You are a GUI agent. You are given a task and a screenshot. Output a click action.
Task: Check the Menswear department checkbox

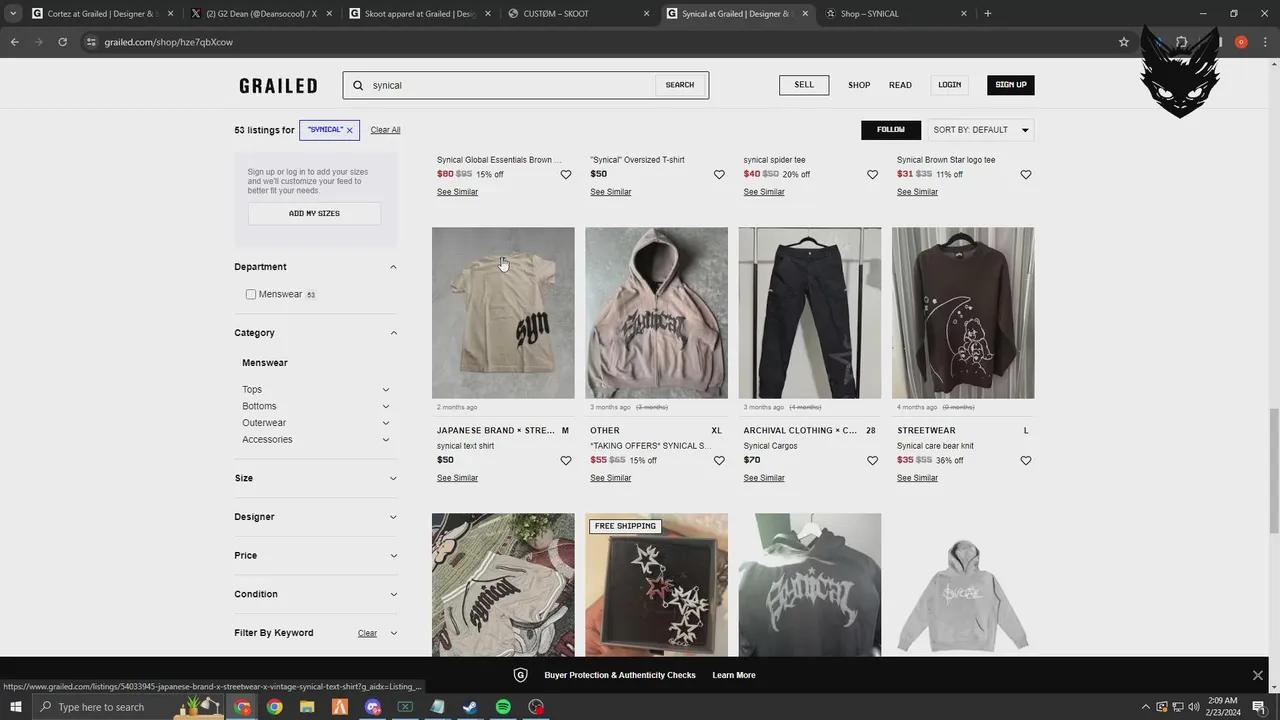(251, 294)
